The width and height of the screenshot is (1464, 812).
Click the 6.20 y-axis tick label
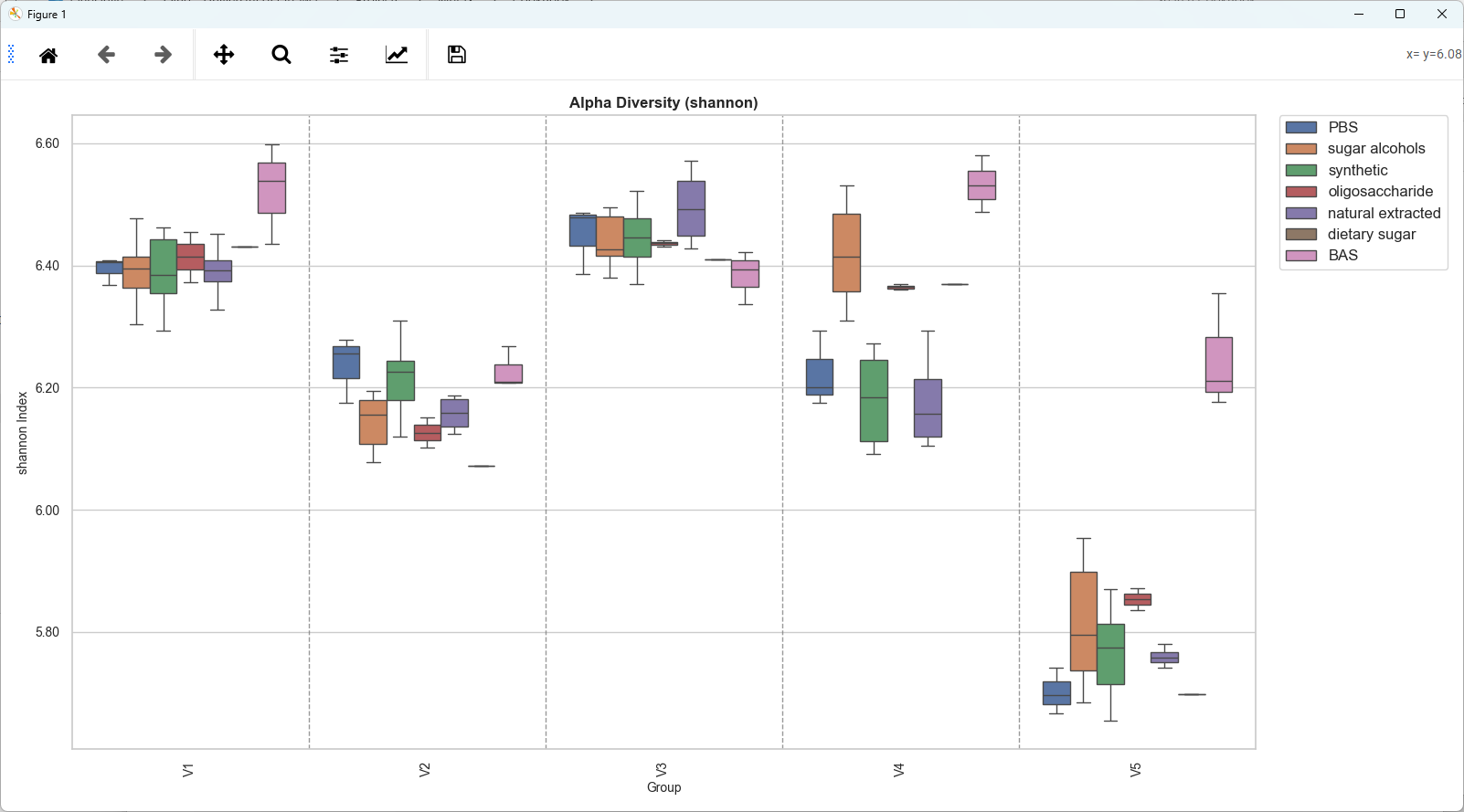[48, 388]
